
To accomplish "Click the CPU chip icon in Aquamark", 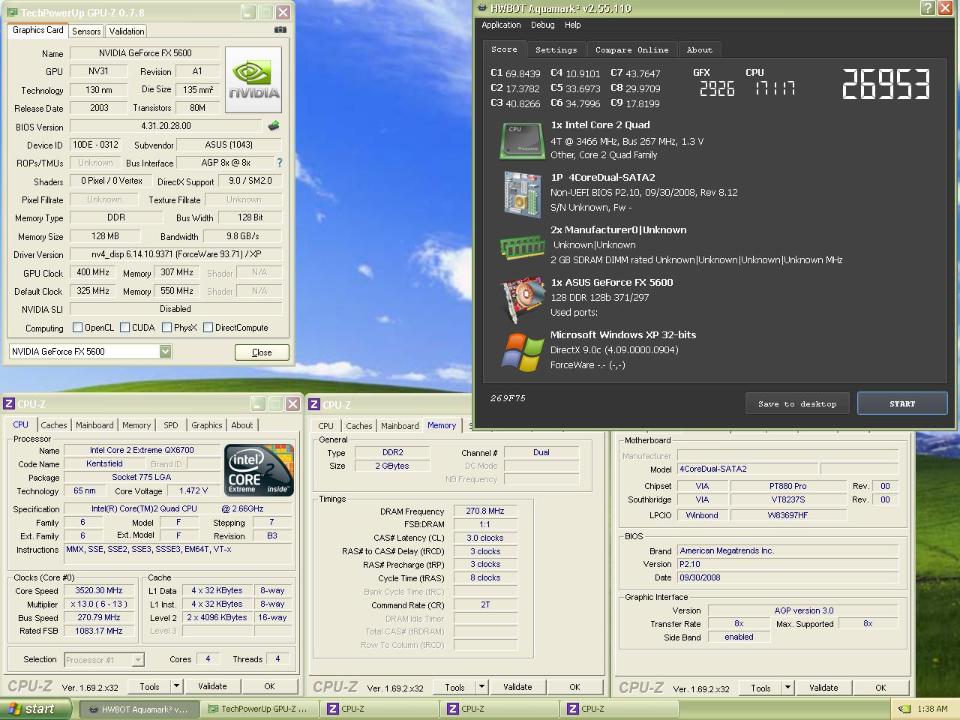I will [x=521, y=140].
